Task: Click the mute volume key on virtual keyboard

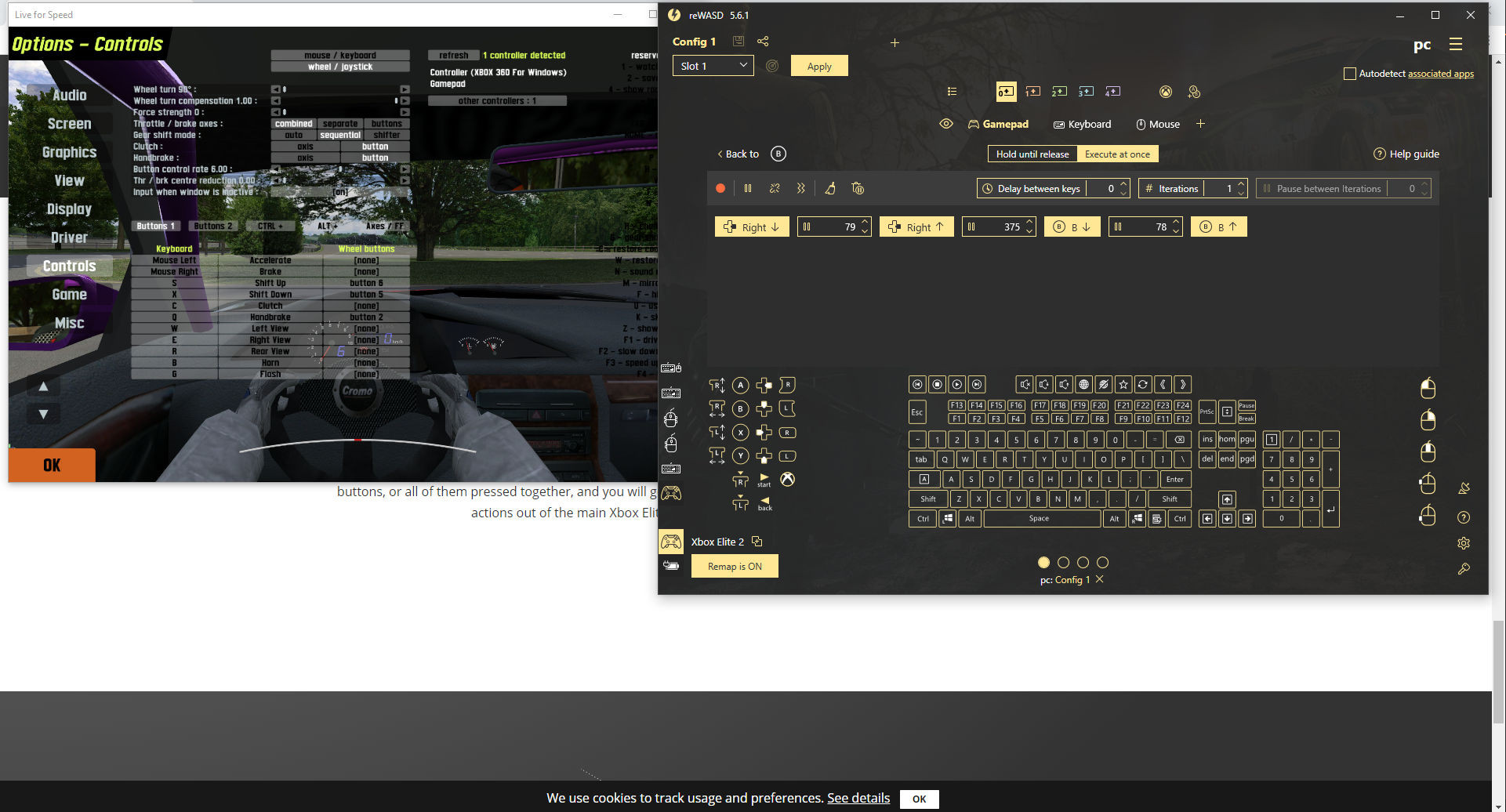Action: pos(1025,384)
